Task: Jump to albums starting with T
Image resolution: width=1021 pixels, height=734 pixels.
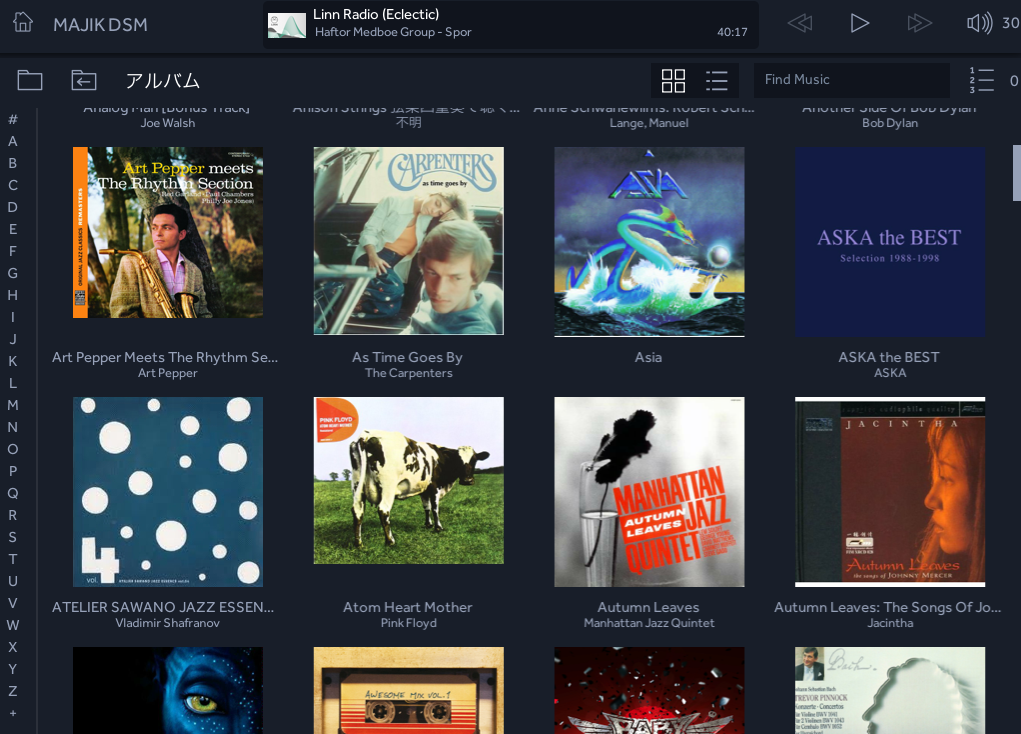Action: 13,559
